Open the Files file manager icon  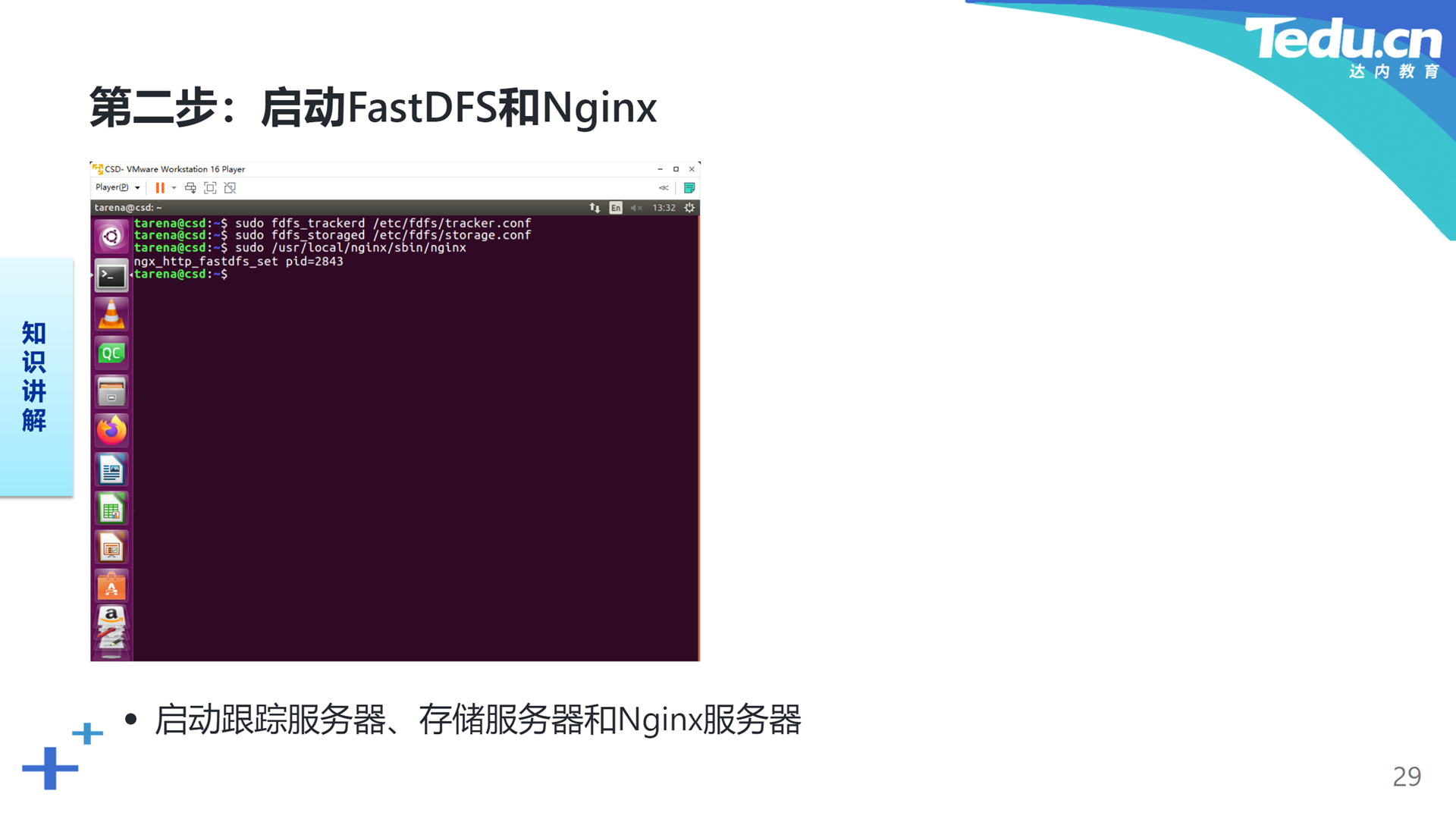[x=111, y=392]
